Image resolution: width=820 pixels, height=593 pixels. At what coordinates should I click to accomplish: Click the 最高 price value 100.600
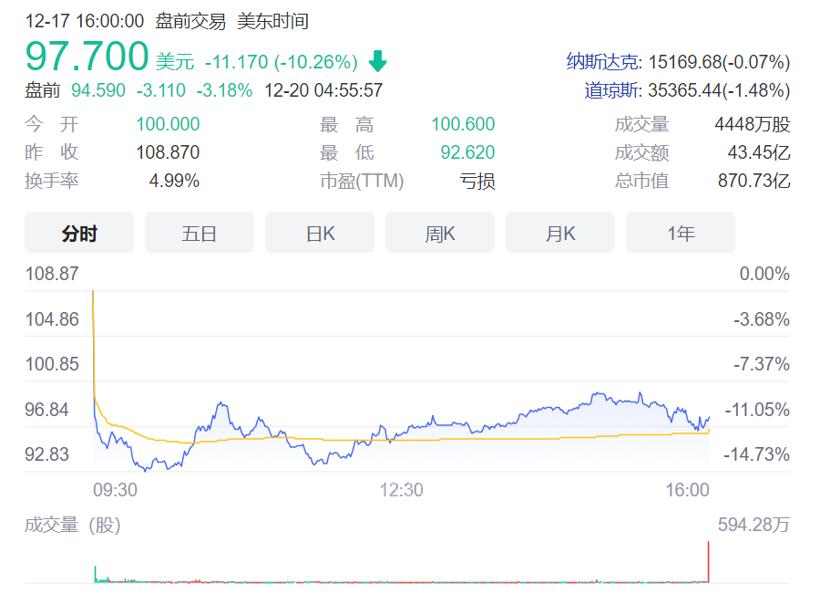pos(463,125)
